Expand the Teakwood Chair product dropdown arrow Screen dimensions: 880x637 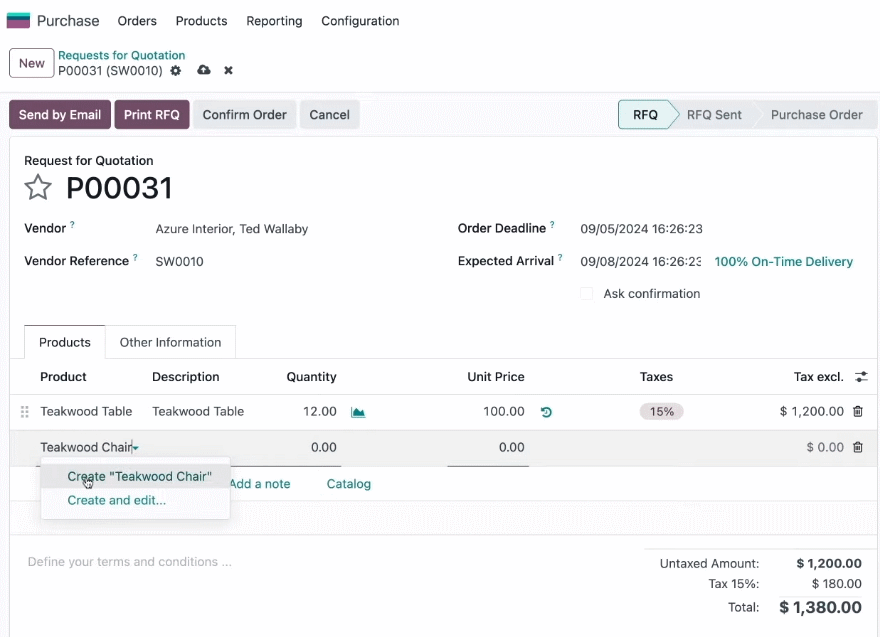[136, 448]
